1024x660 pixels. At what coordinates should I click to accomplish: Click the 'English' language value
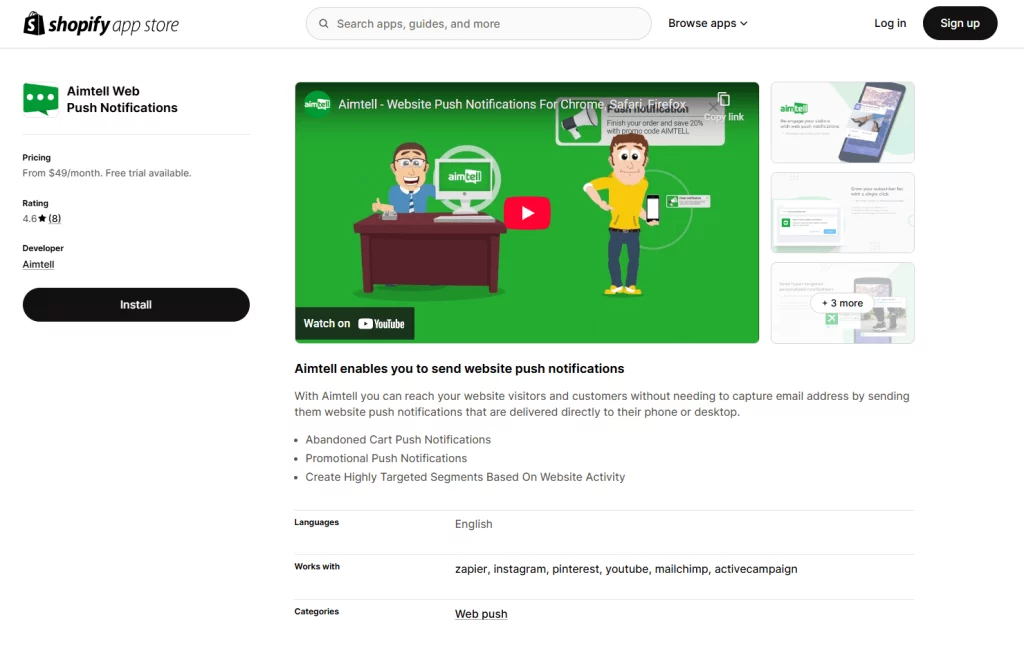tap(473, 524)
